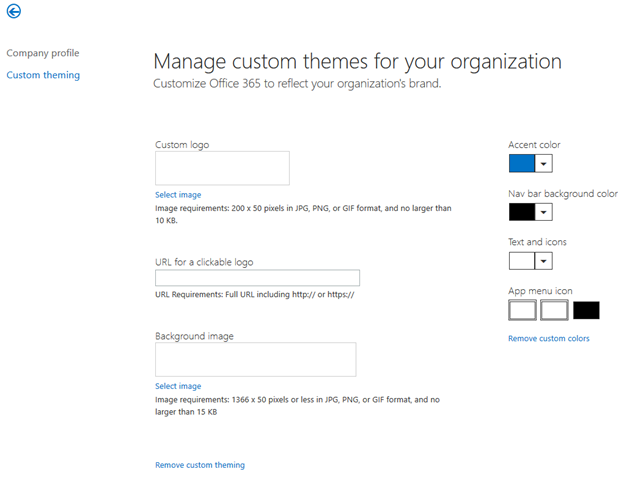Click the blue Accent color swatch

(x=522, y=163)
